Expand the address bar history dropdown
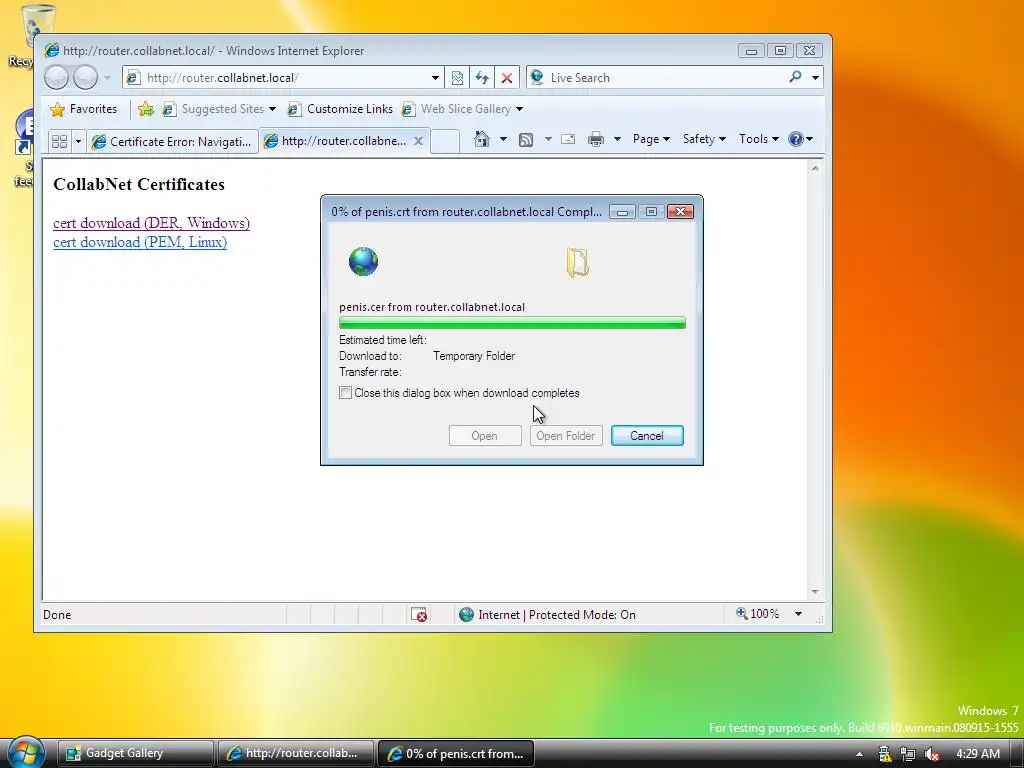The width and height of the screenshot is (1024, 768). pos(435,78)
